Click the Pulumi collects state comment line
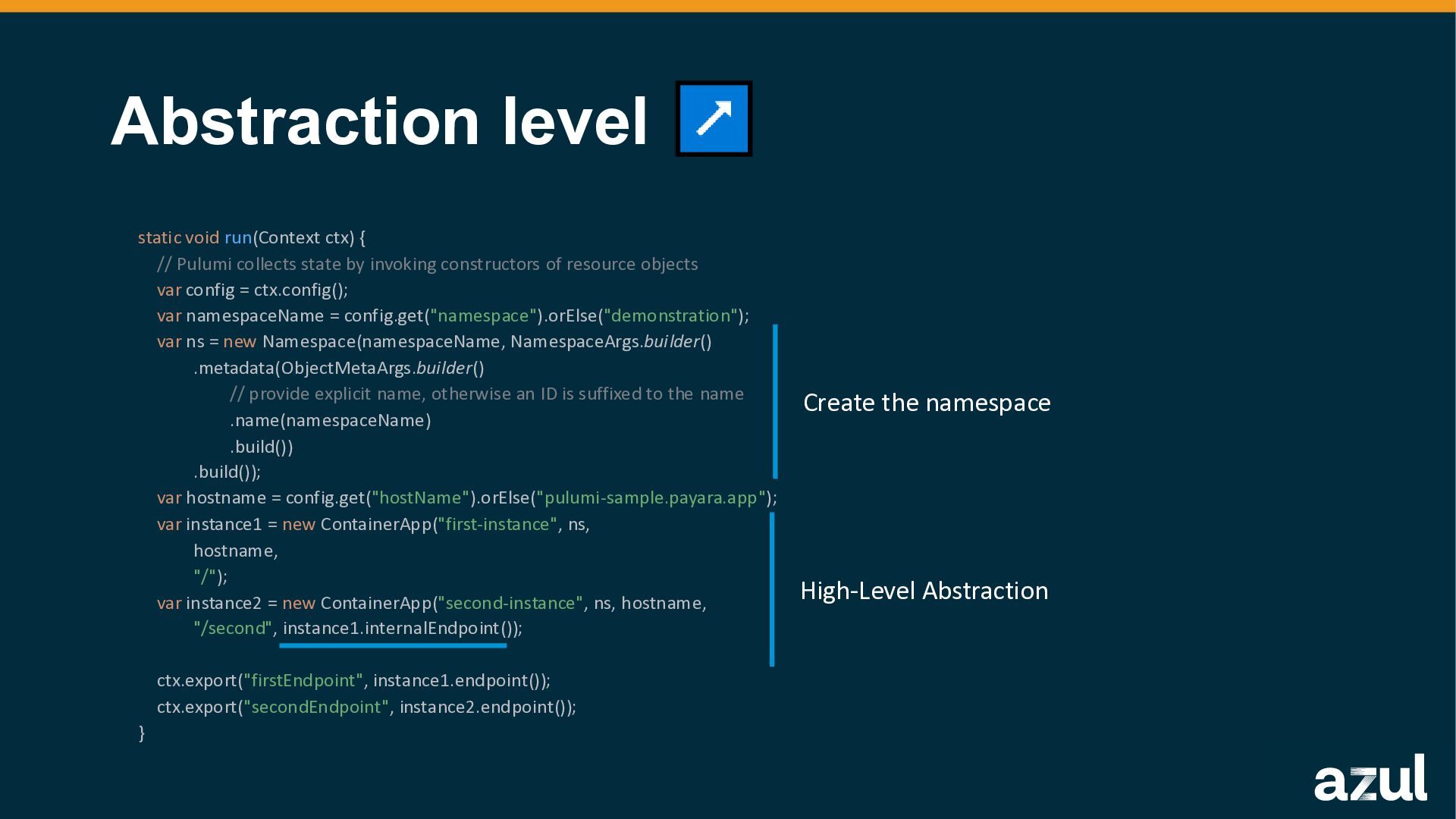 (x=427, y=265)
